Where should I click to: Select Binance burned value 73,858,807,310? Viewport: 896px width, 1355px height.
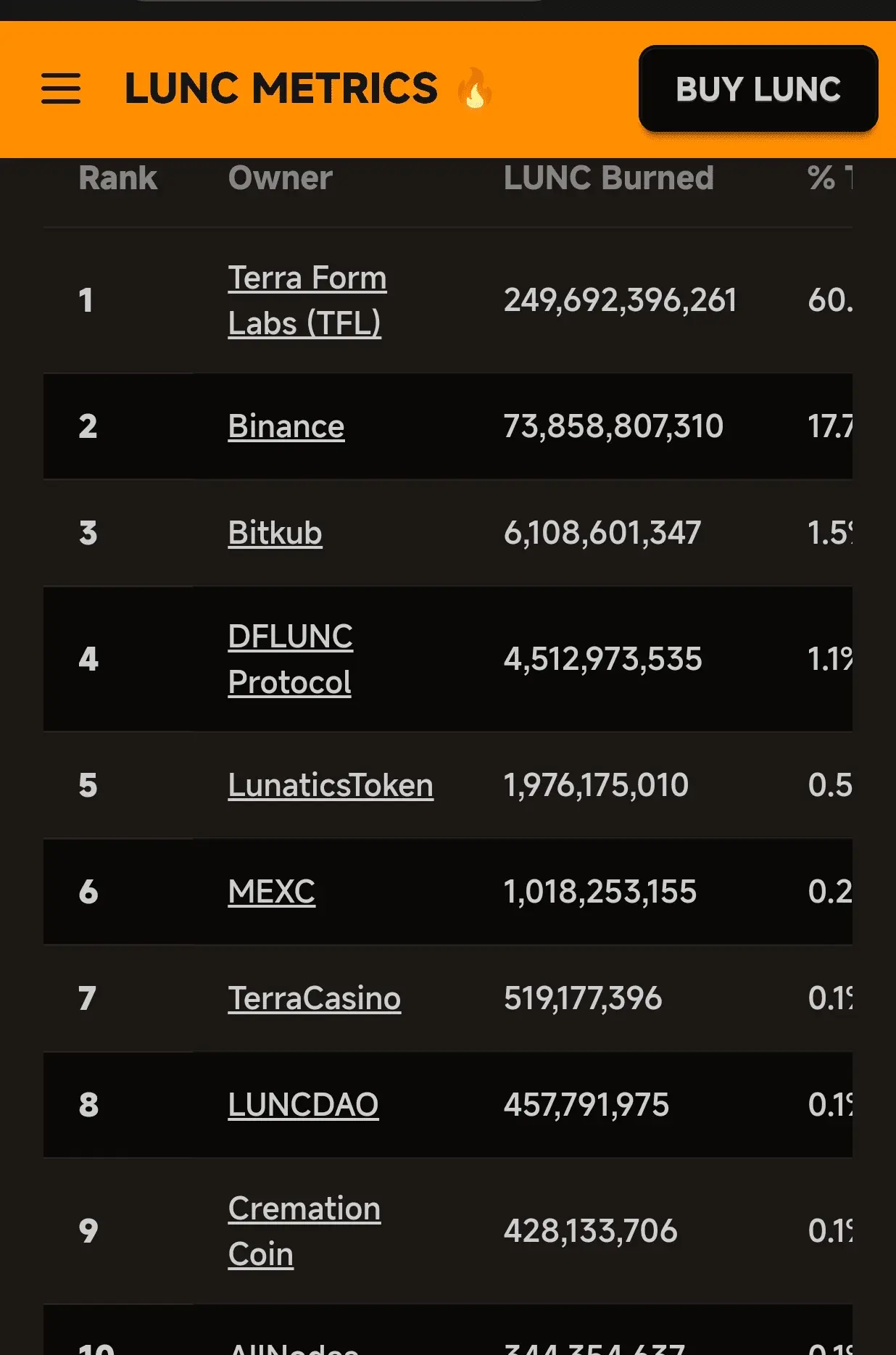click(x=613, y=426)
